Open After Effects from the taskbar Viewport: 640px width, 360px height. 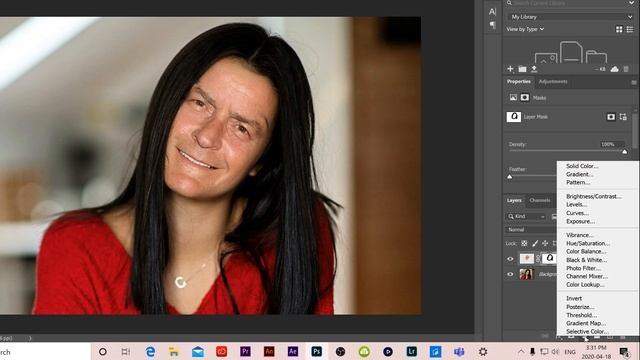point(293,351)
